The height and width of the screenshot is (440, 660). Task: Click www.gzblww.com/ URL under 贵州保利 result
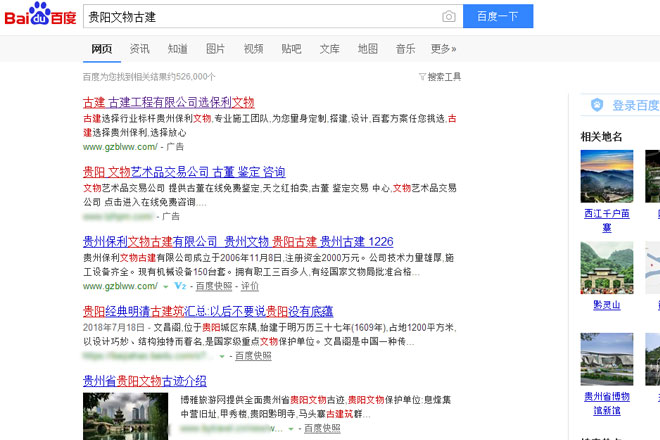(120, 286)
